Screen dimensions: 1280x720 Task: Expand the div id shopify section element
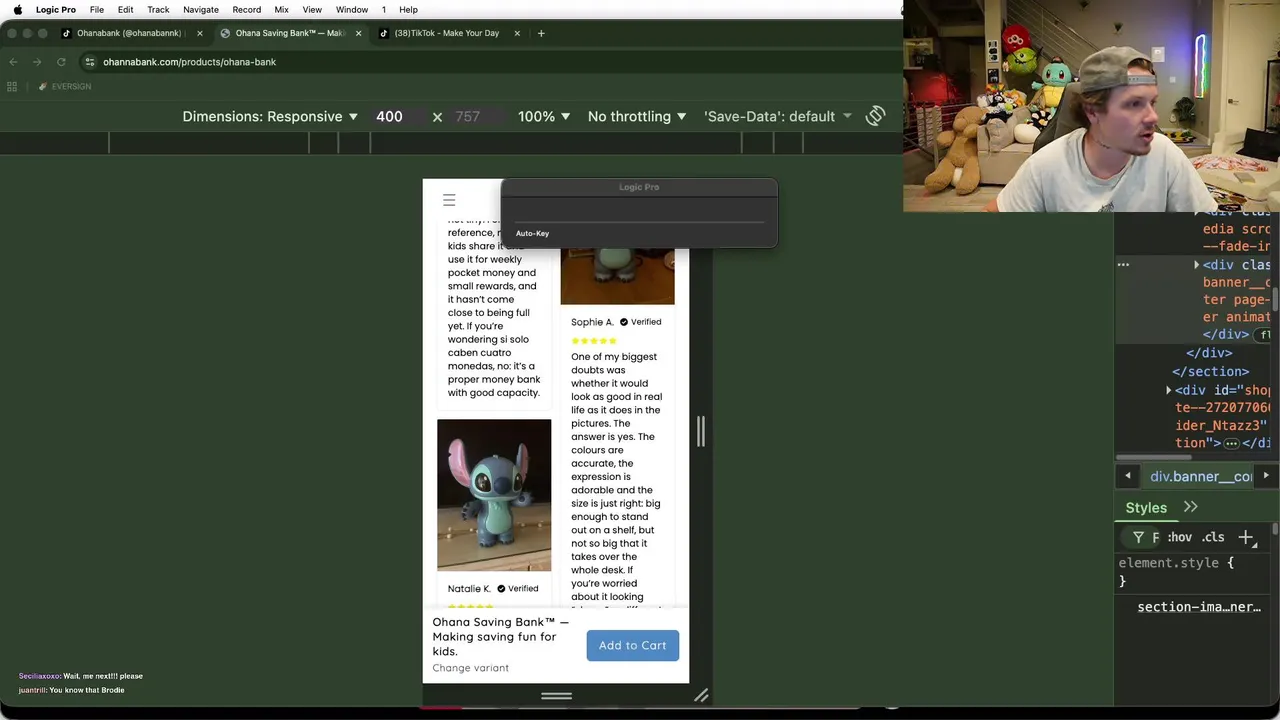(1168, 391)
